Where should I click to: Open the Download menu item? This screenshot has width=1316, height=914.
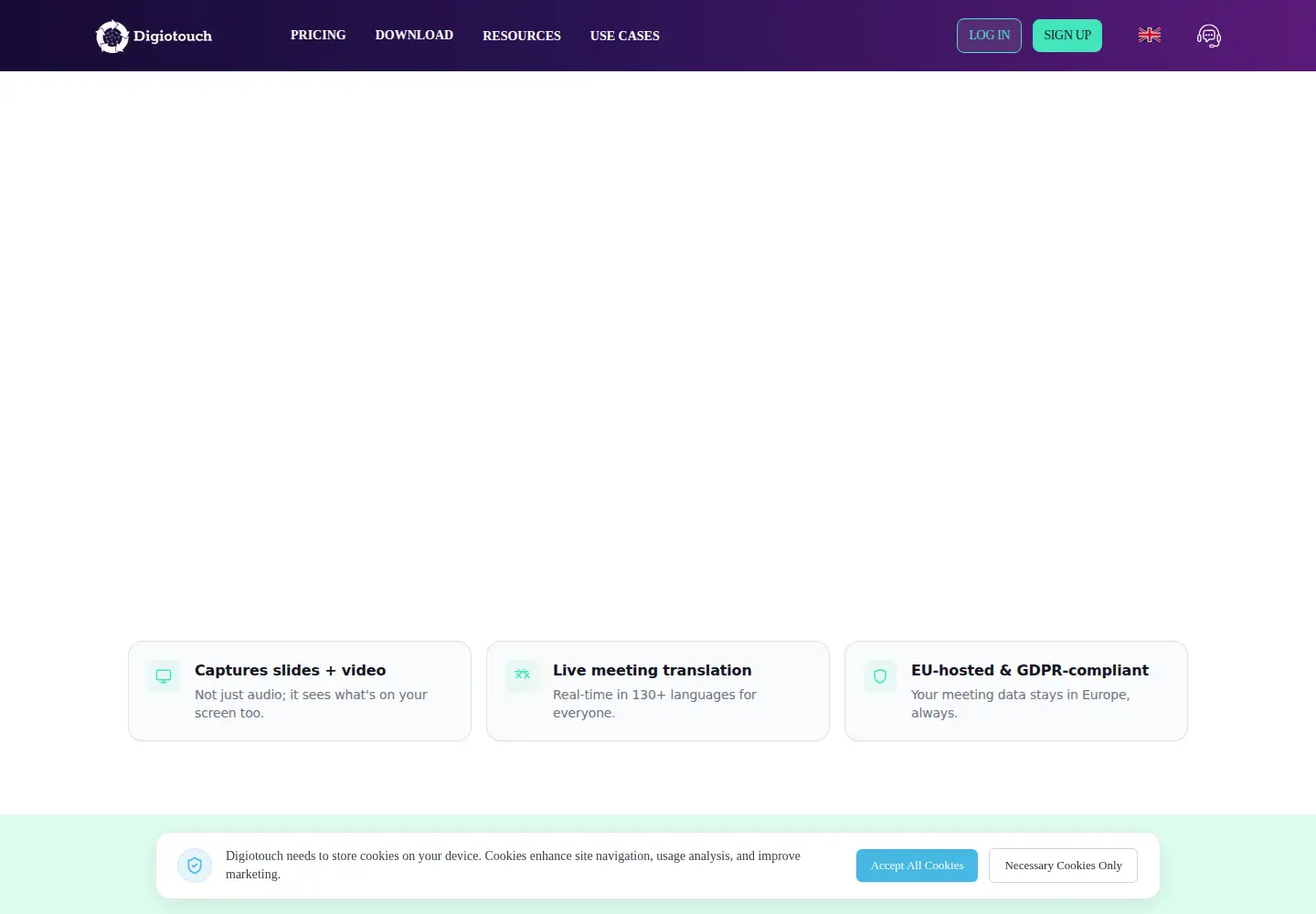(414, 35)
